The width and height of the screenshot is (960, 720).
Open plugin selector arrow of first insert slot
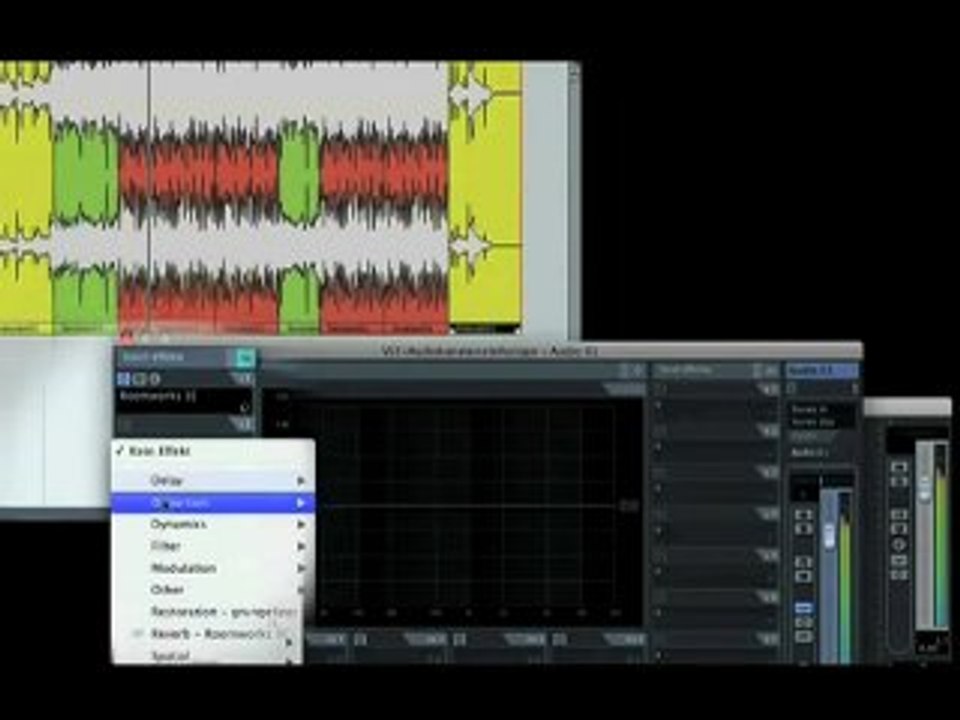(242, 379)
